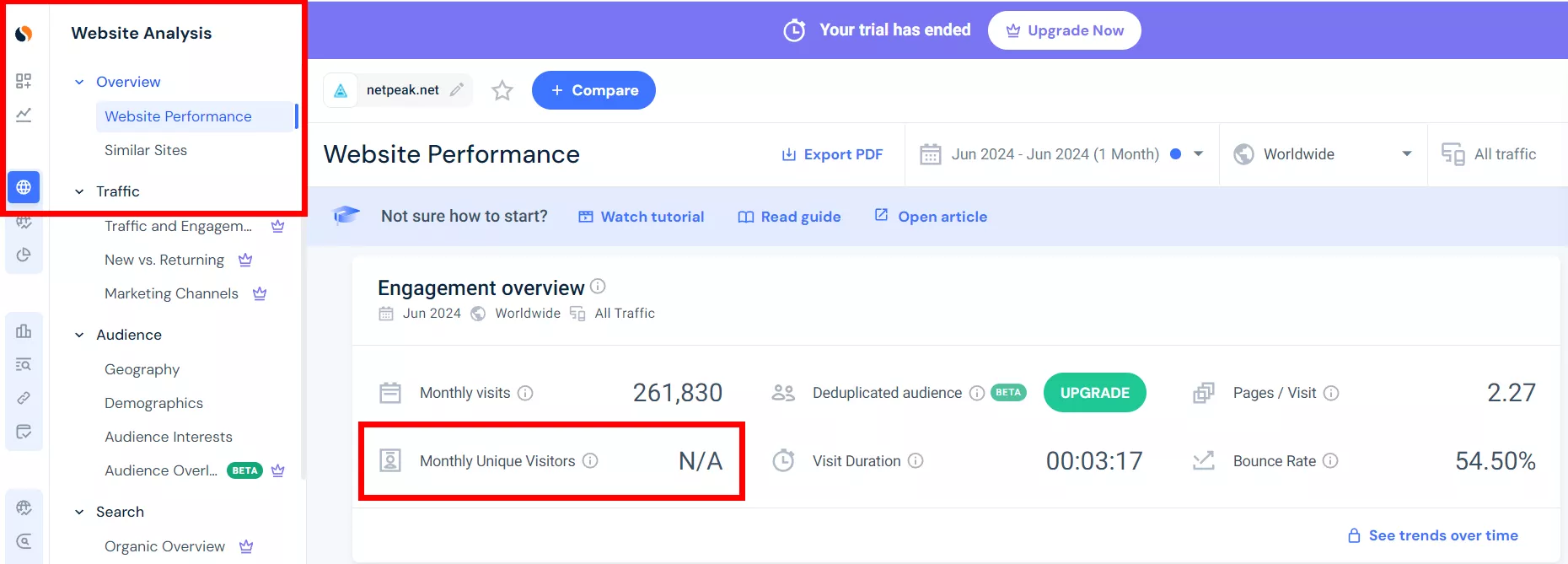
Task: Click the favorite star icon next to netpeak.net
Action: coord(502,90)
